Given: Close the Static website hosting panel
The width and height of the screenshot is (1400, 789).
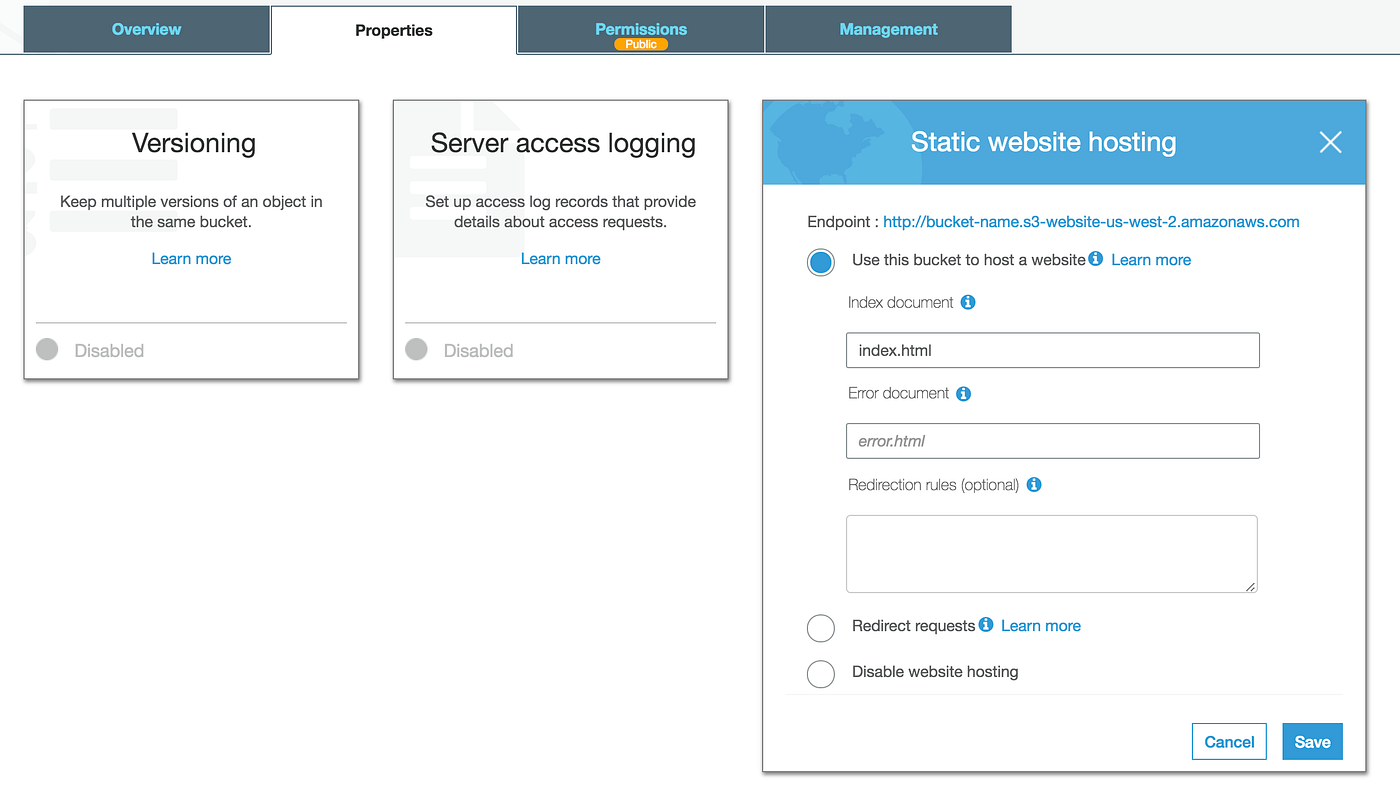Looking at the screenshot, I should click(1330, 143).
